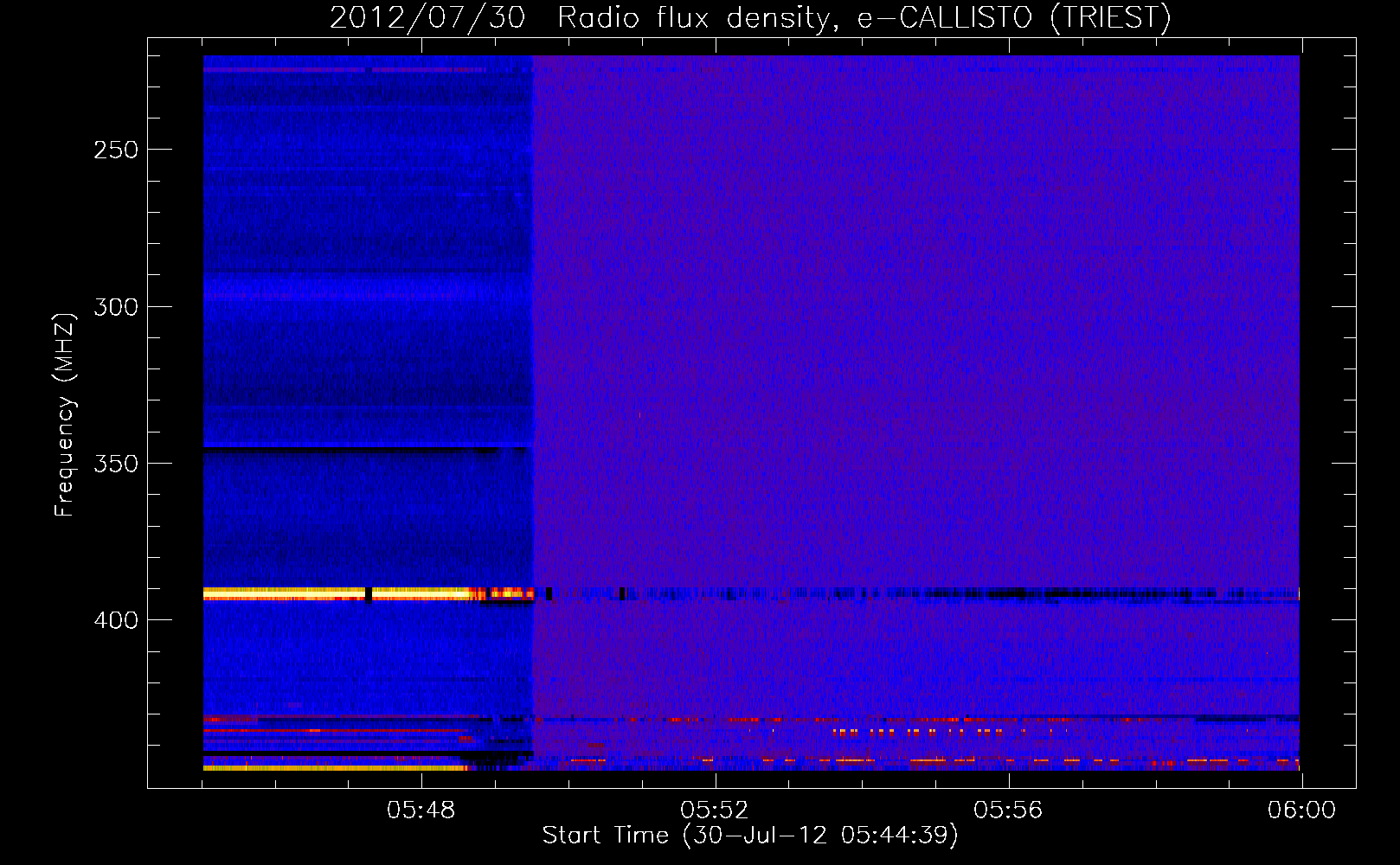Screen dimensions: 1400x865
Task: Click the 05:48 time tick label
Action: click(x=421, y=811)
